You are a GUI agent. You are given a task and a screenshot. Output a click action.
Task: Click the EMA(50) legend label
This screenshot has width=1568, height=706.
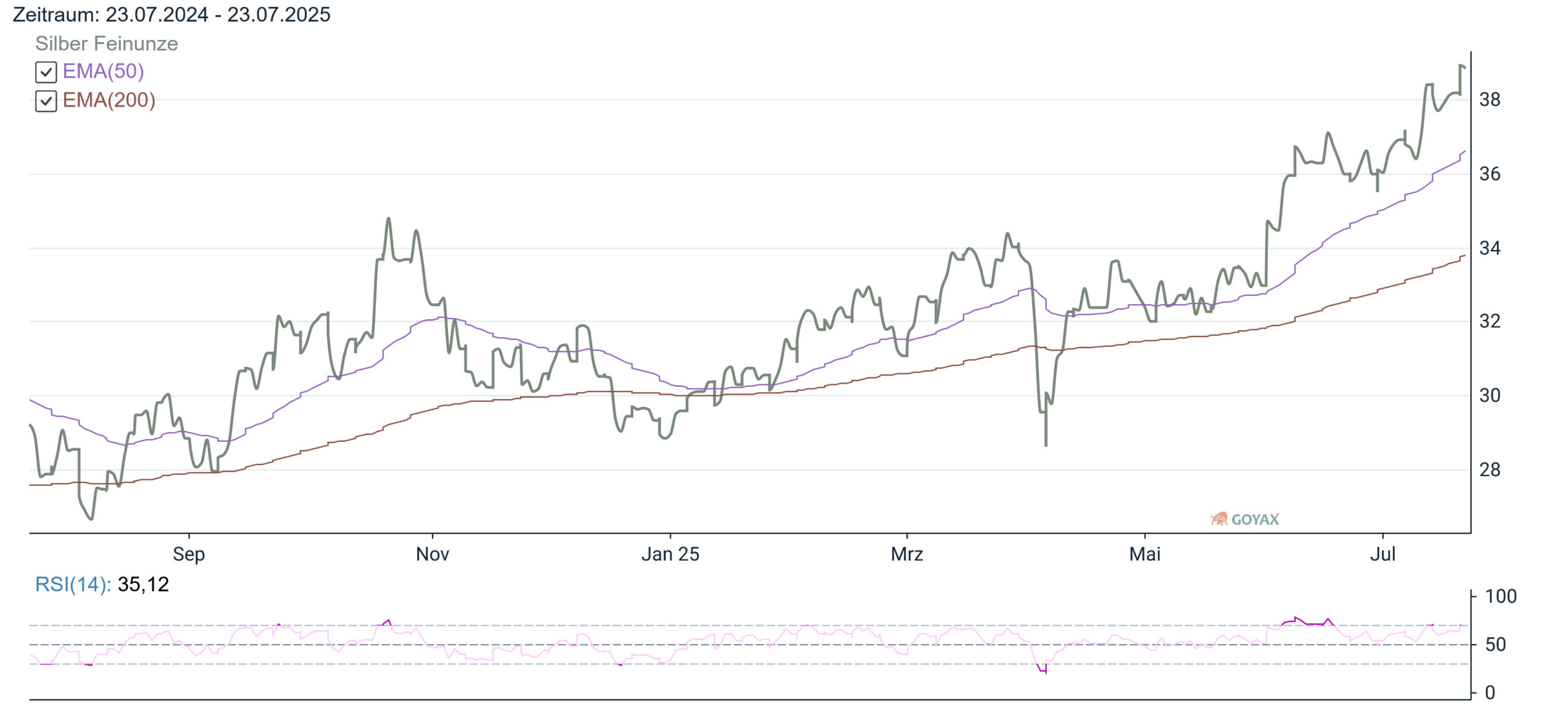[x=104, y=72]
